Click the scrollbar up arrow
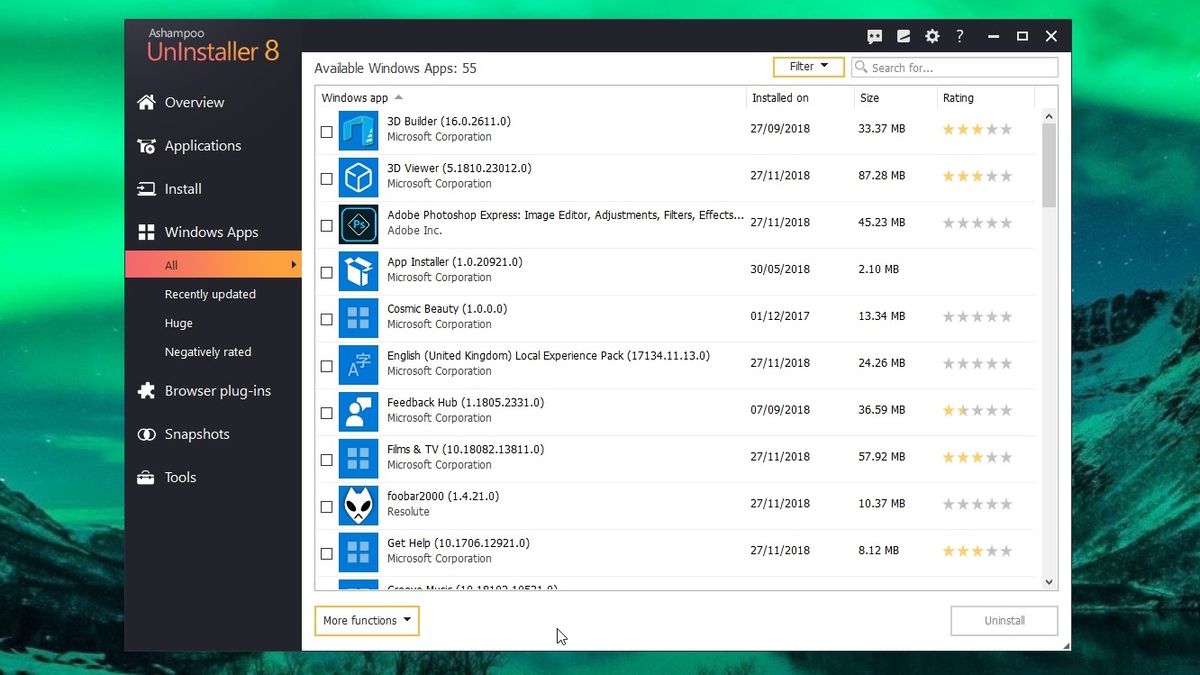Viewport: 1200px width, 675px height. coord(1049,117)
